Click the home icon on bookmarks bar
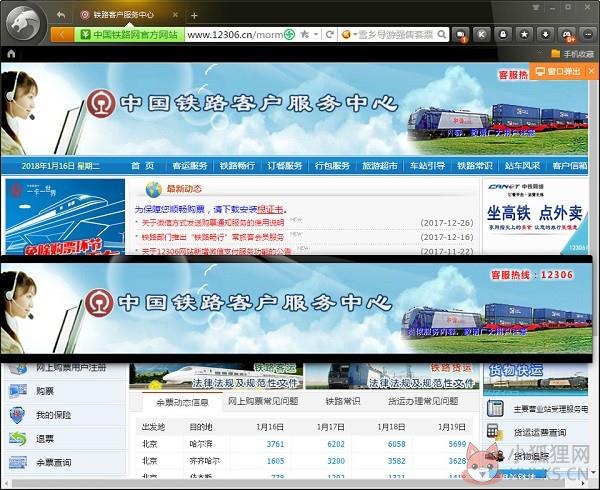The image size is (600, 490). (11, 54)
